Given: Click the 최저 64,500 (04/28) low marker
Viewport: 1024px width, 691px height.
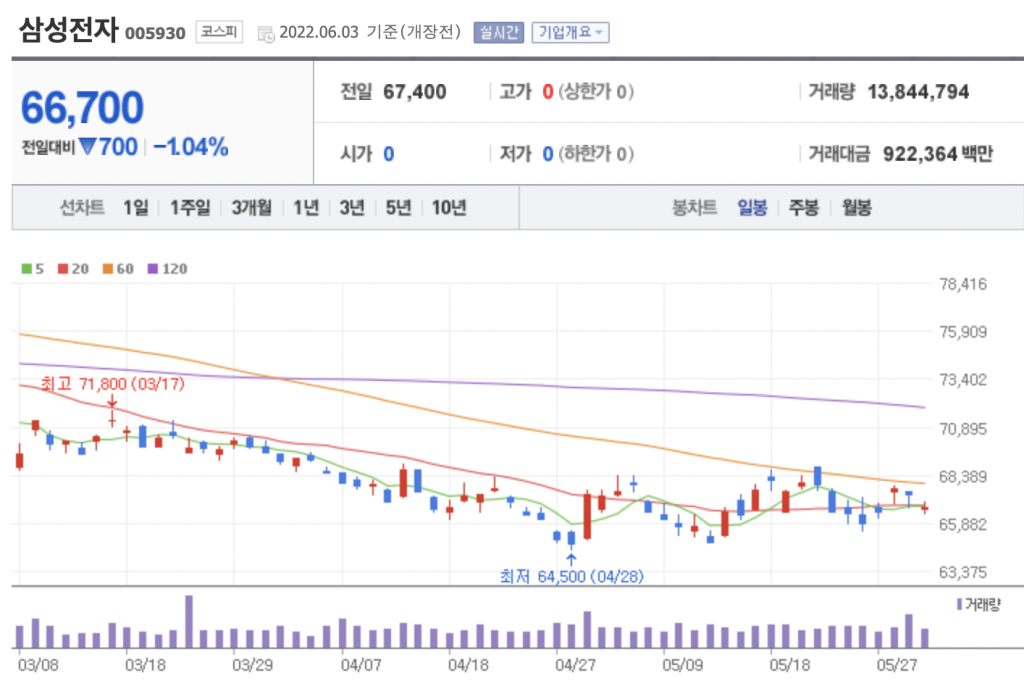Looking at the screenshot, I should pyautogui.click(x=571, y=576).
